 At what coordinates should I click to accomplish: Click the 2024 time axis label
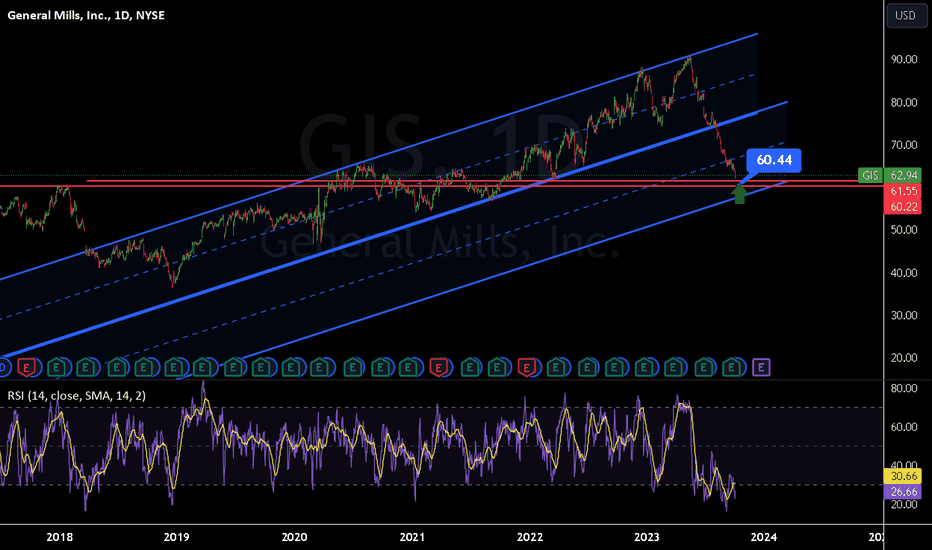[x=764, y=537]
